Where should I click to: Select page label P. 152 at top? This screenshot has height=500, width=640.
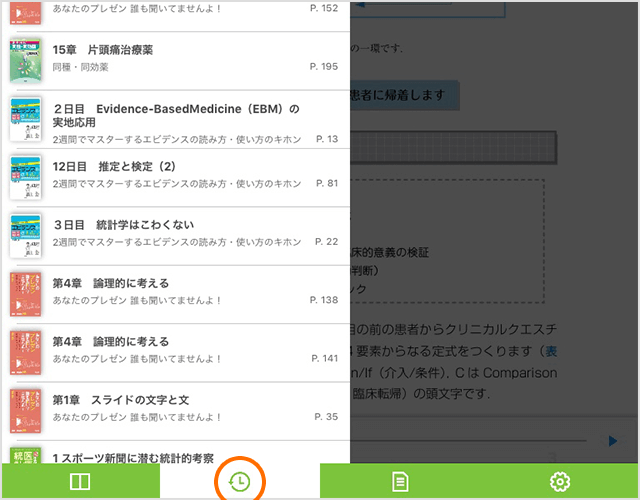[324, 8]
